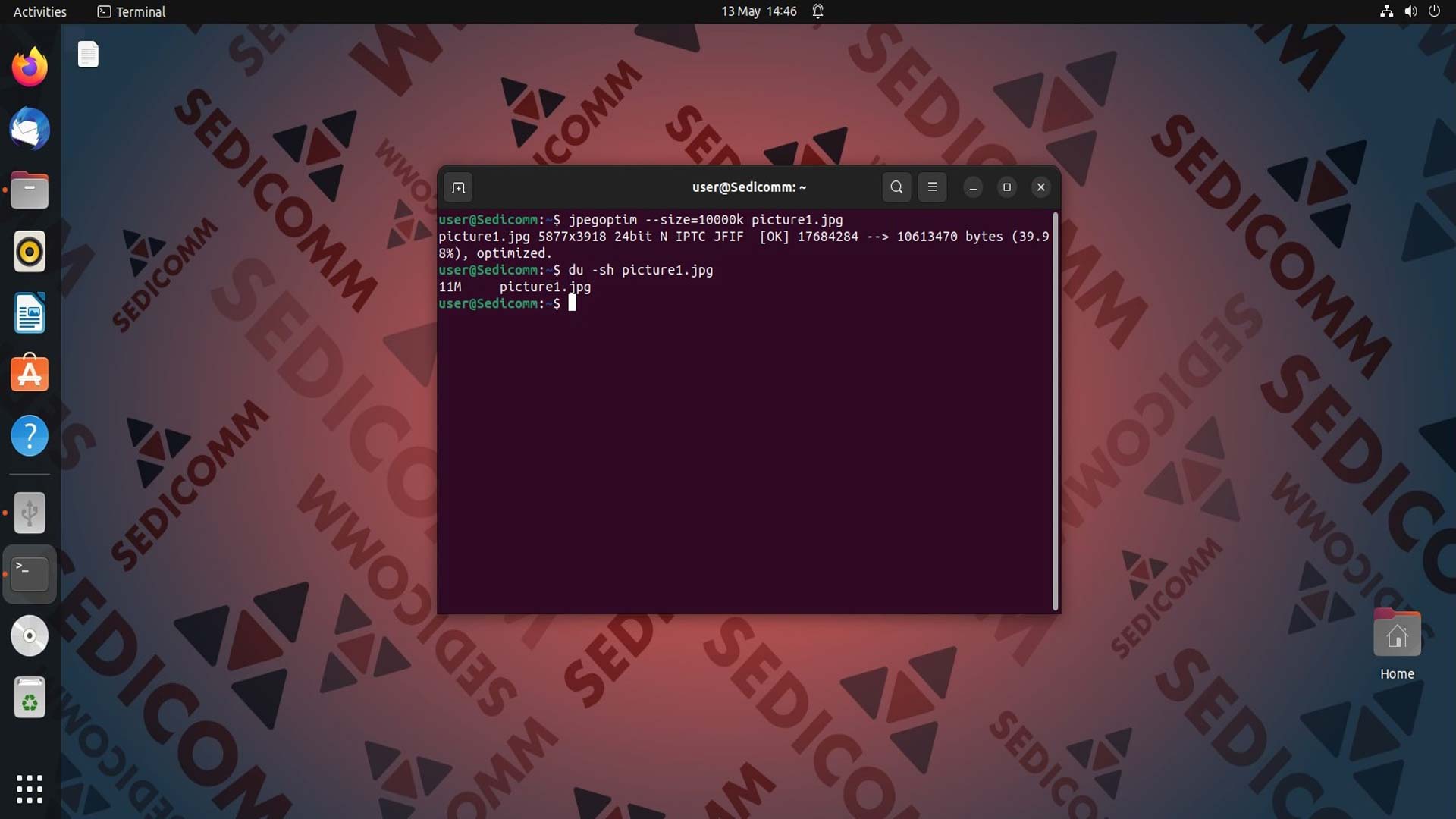Open the notifications bell indicator
The width and height of the screenshot is (1456, 819).
pyautogui.click(x=818, y=11)
